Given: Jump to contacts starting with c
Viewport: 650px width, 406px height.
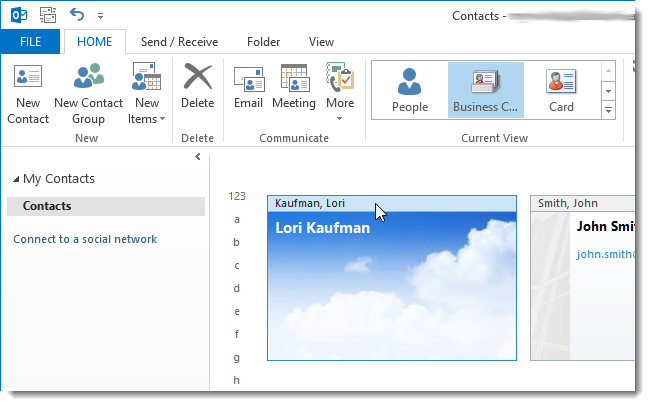Looking at the screenshot, I should click(x=237, y=265).
